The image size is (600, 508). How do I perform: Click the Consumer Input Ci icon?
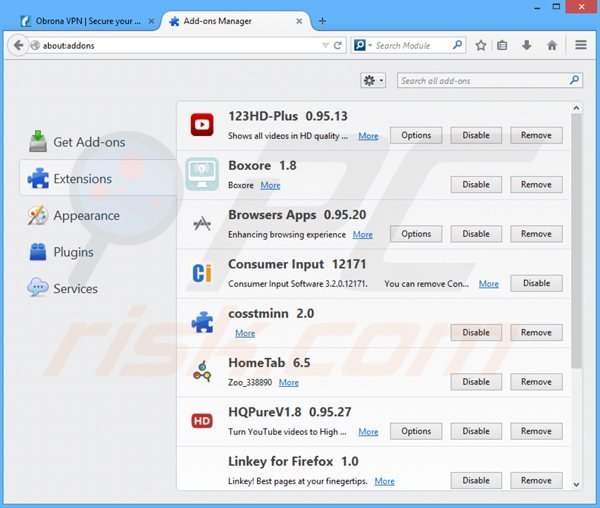pos(202,273)
